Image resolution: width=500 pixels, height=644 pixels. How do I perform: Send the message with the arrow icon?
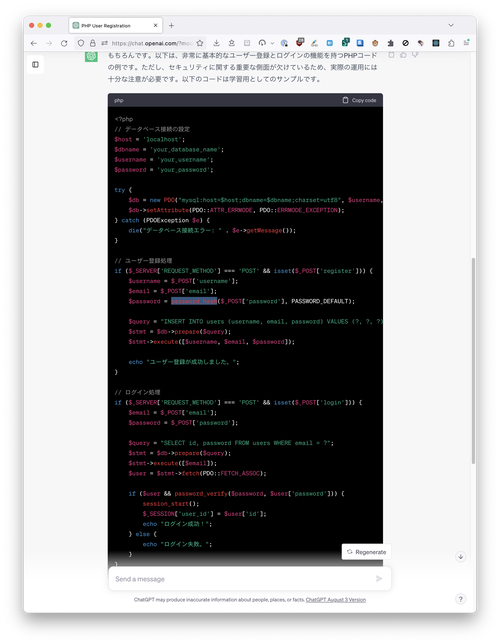coord(379,579)
